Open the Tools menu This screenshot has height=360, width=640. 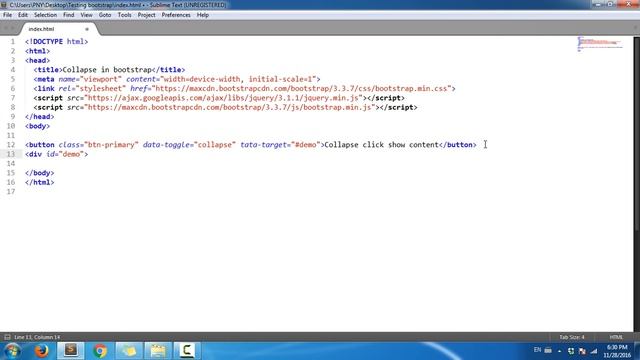pyautogui.click(x=124, y=15)
